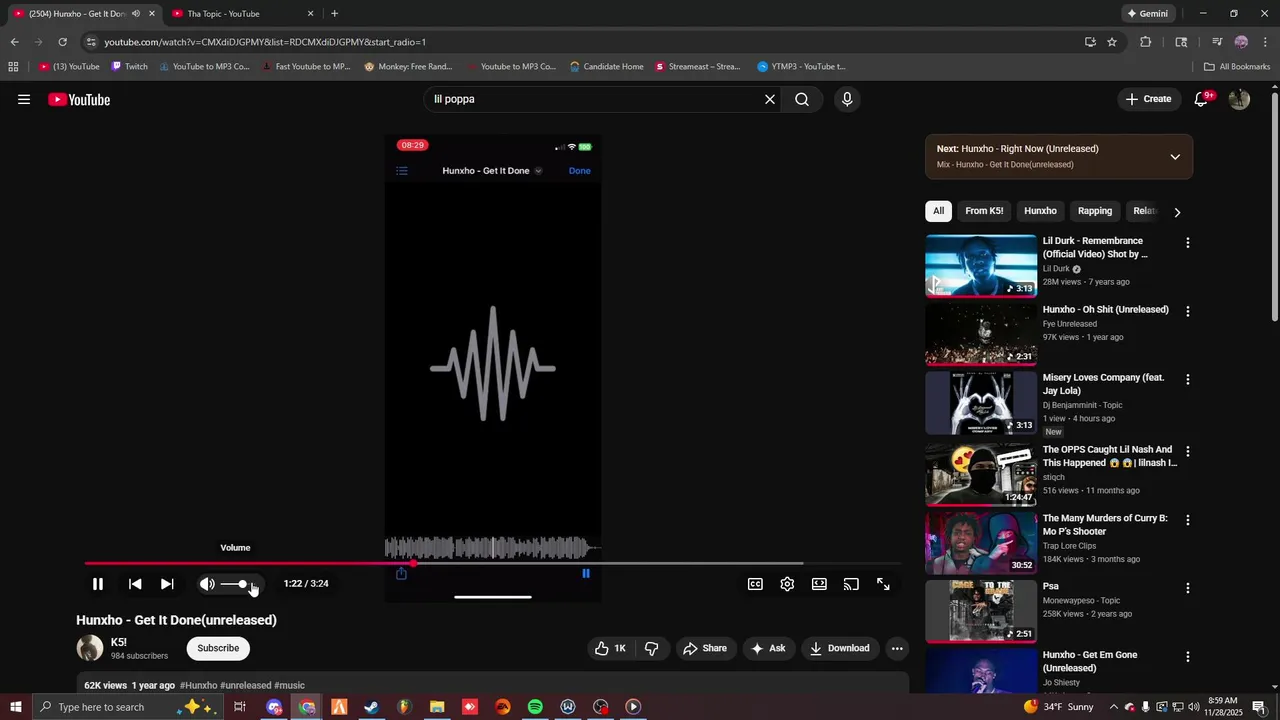1280x720 pixels.
Task: Open the Create menu
Action: [1148, 99]
